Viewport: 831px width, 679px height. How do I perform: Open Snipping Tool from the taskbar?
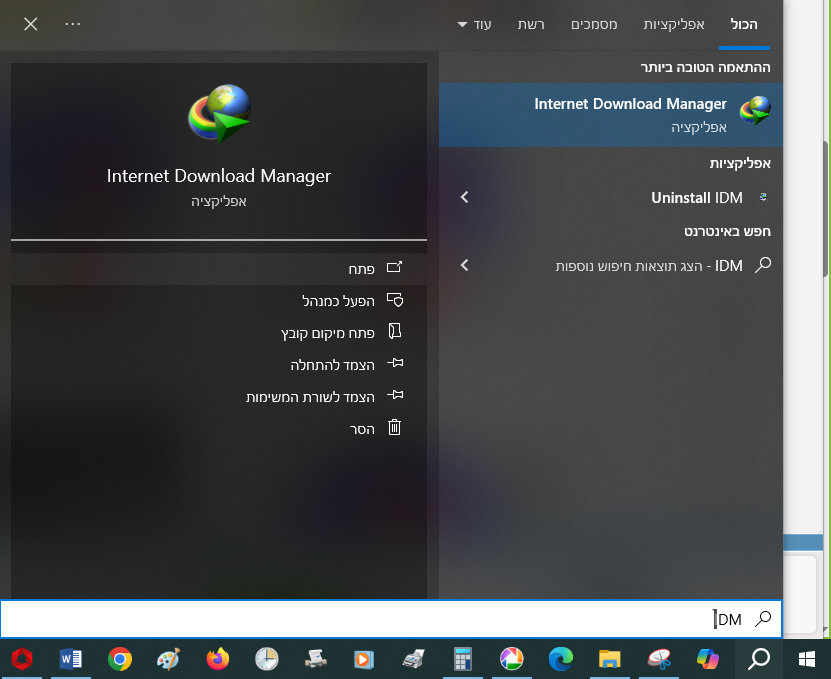click(x=659, y=659)
